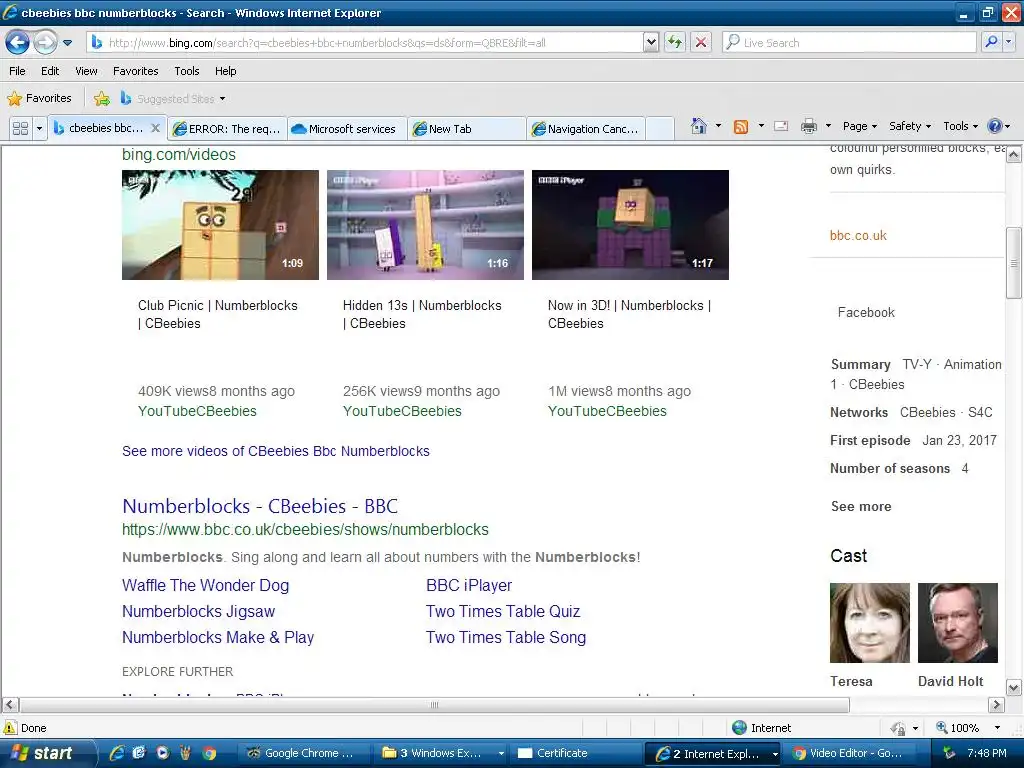Open the Now in 3D! video thumbnail

[630, 225]
